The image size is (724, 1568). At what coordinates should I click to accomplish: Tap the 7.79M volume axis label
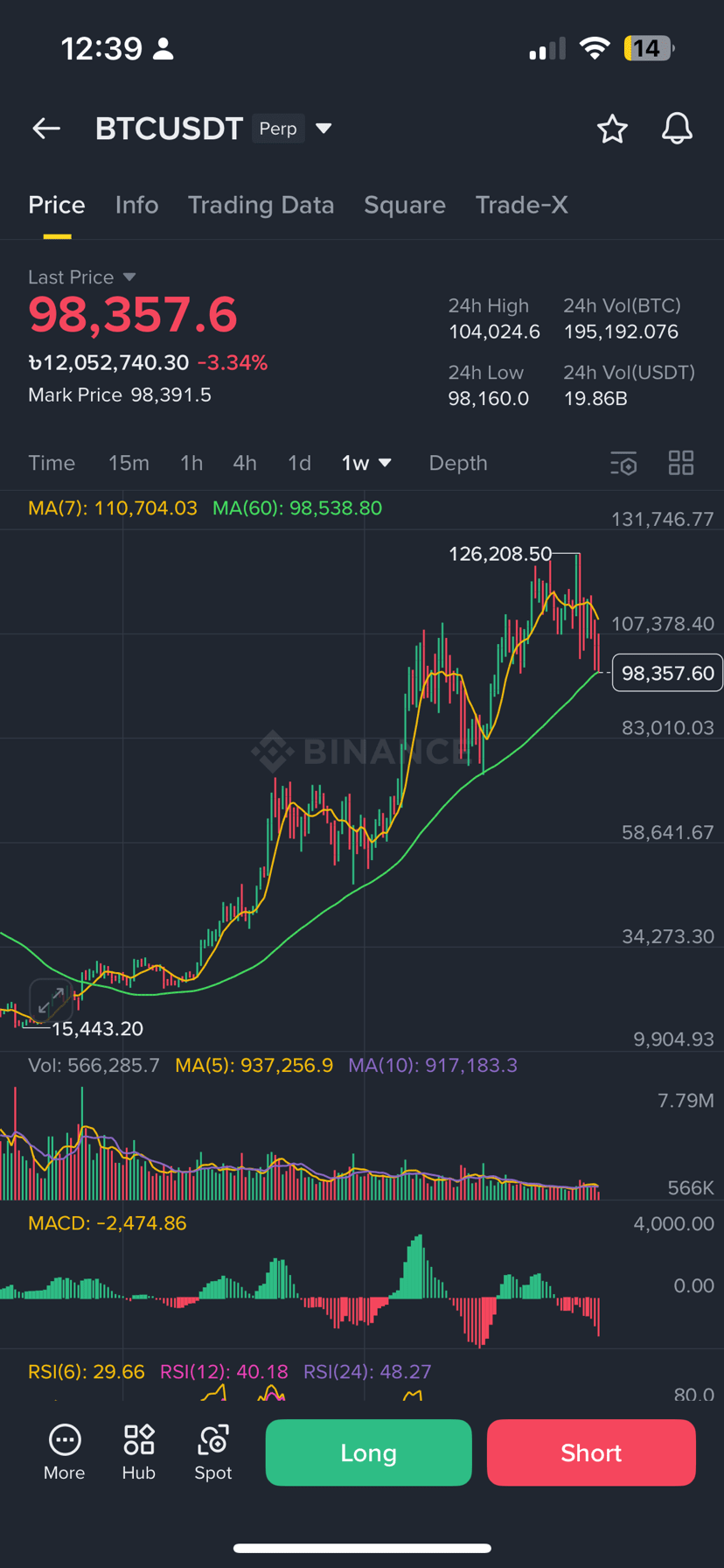(686, 1100)
